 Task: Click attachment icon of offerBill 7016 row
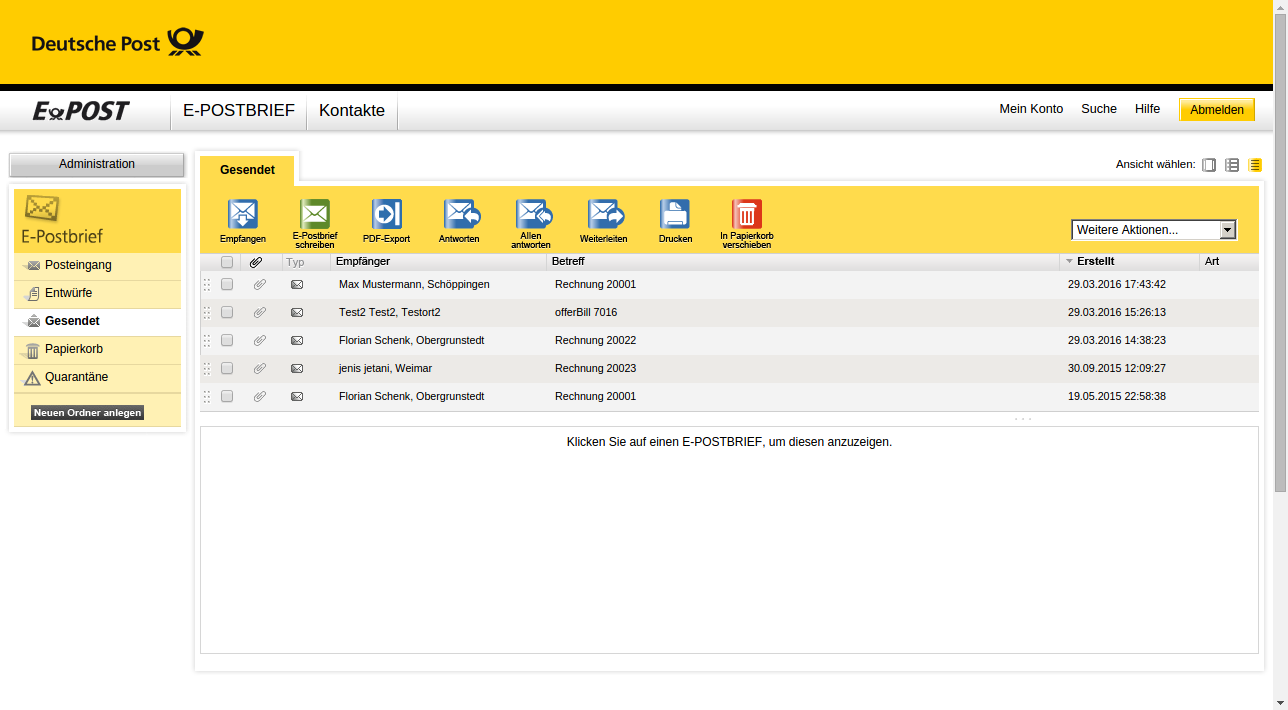coord(260,312)
